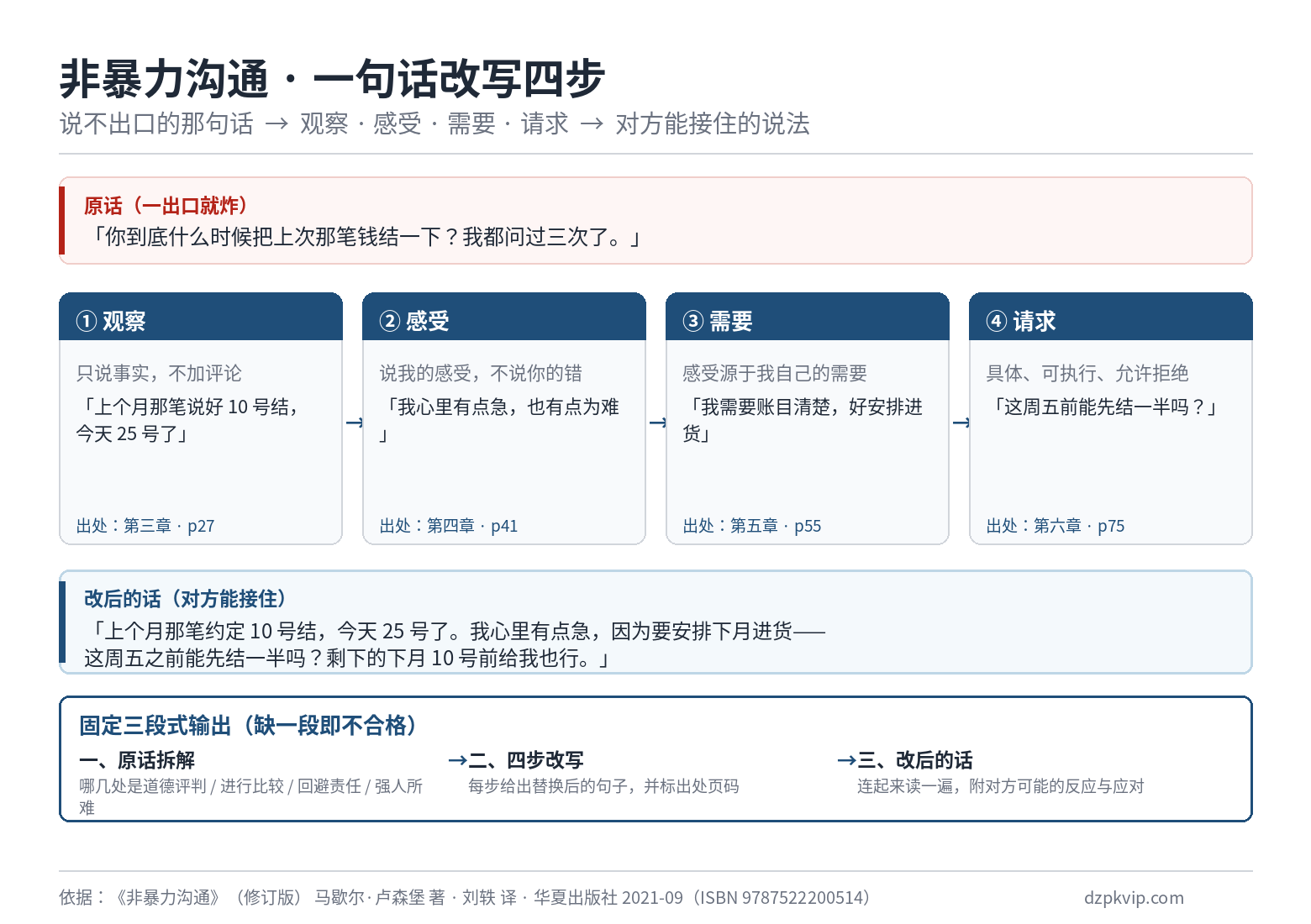Click the step heading 一、原话拆解
Image resolution: width=1311 pixels, height=924 pixels.
pyautogui.click(x=137, y=760)
